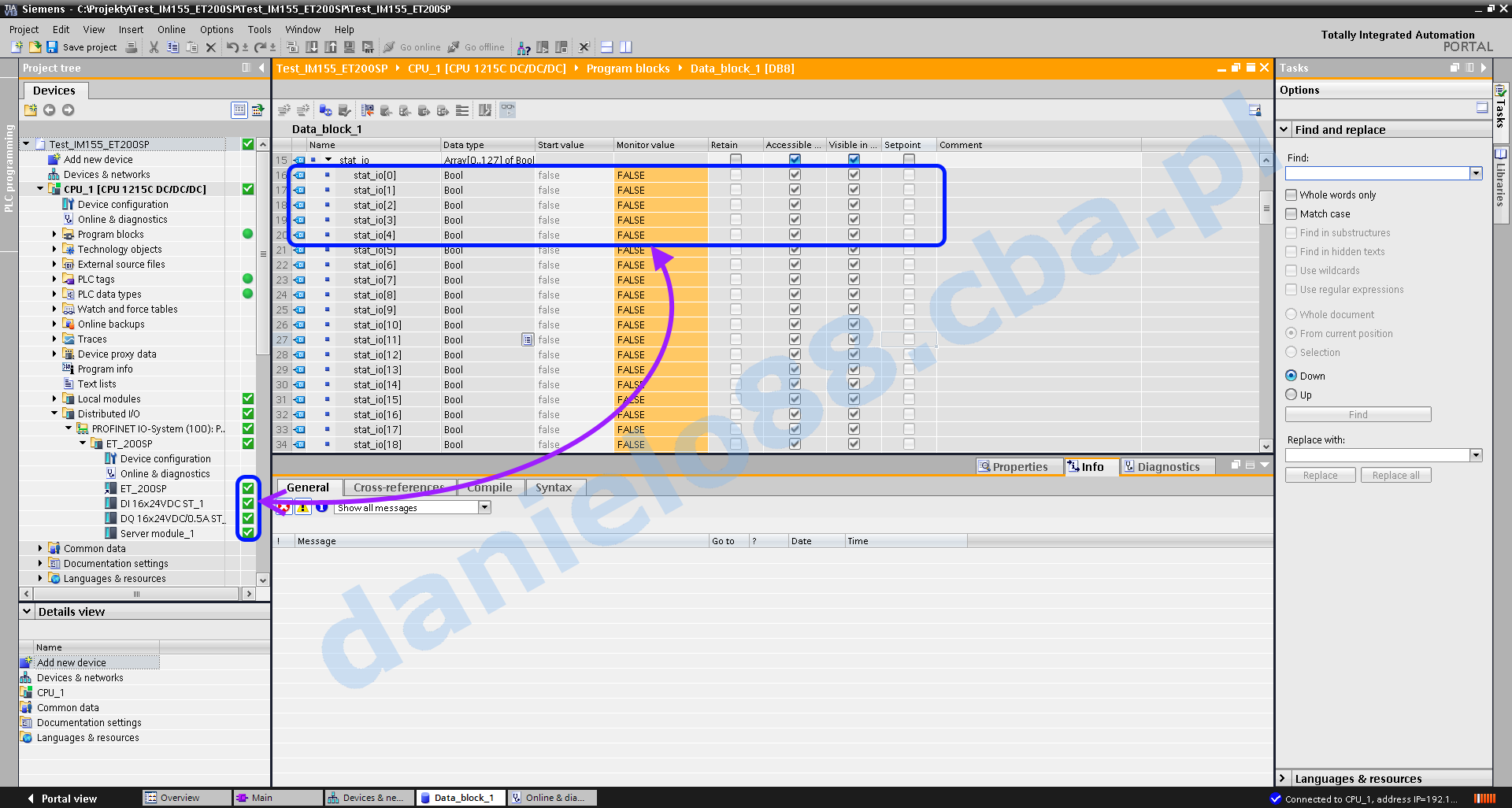Collapse the Distributed I/O tree node
The width and height of the screenshot is (1512, 808).
click(54, 413)
